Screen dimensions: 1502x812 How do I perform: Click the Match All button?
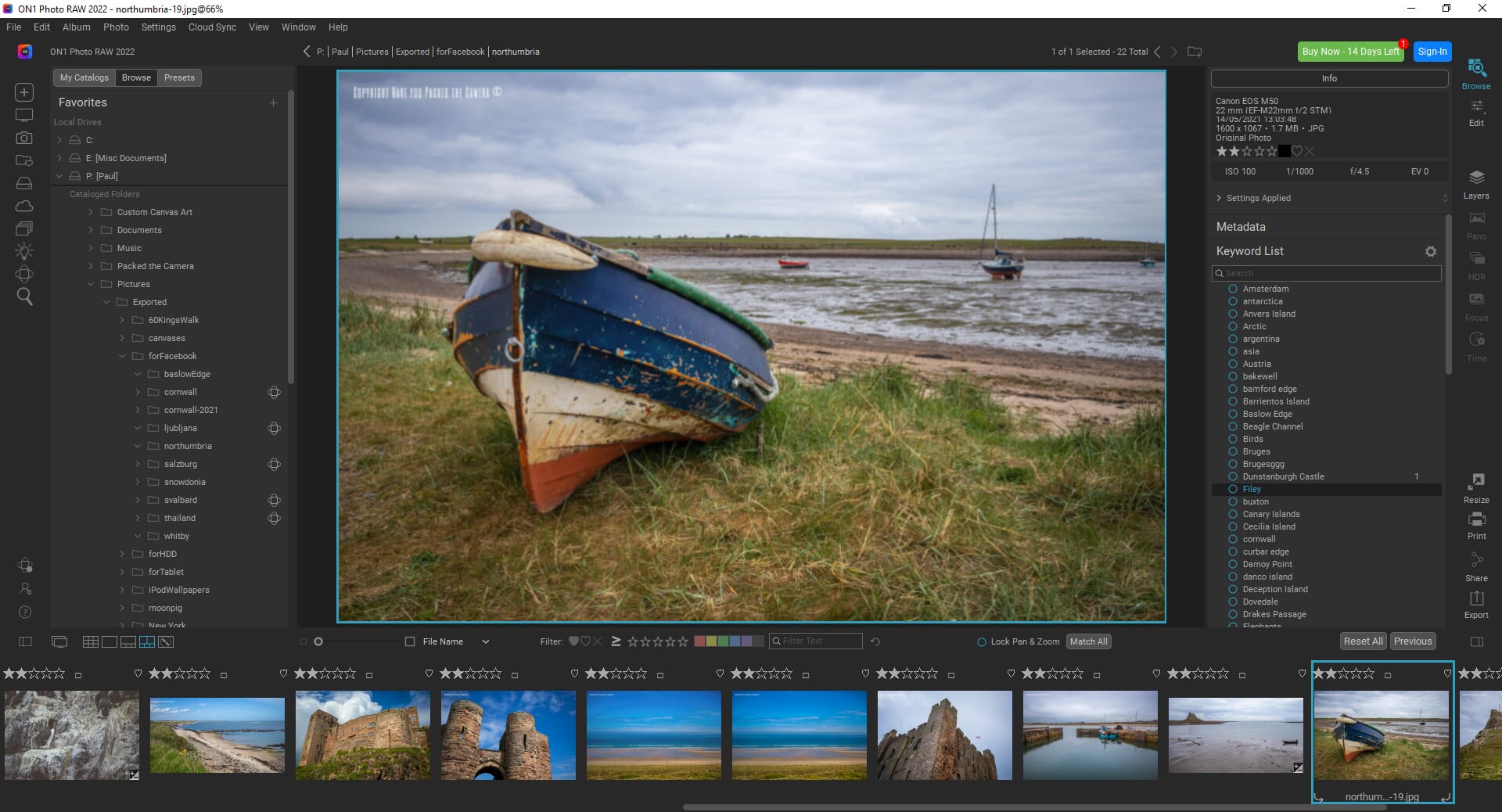[x=1088, y=641]
